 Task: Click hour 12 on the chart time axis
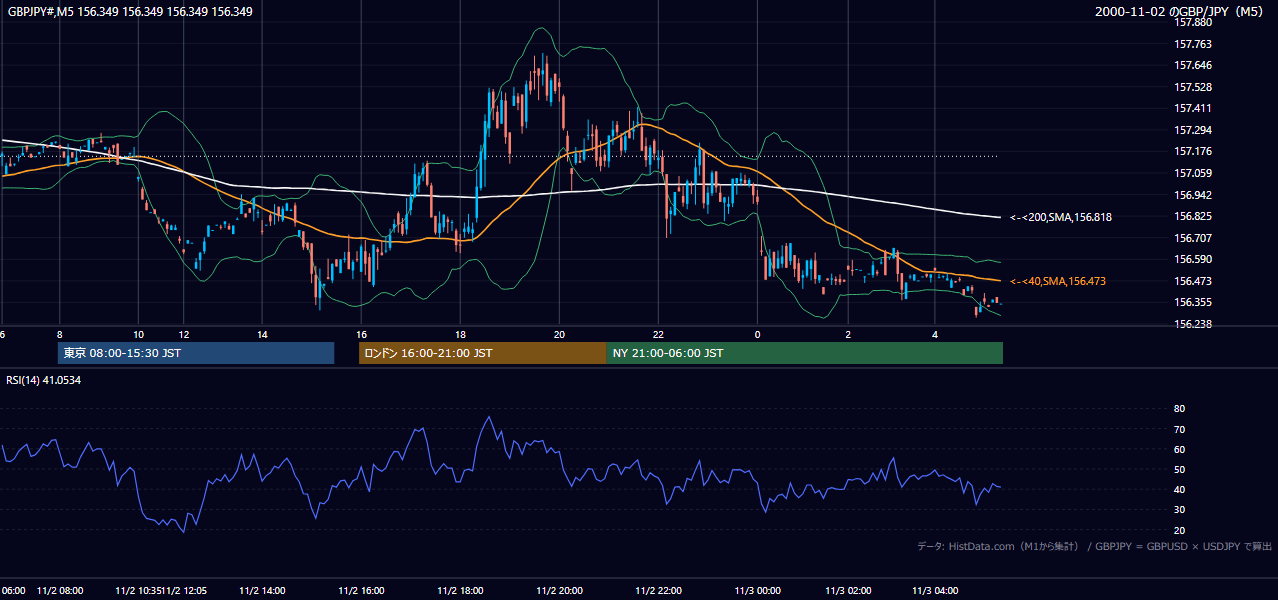click(x=183, y=334)
